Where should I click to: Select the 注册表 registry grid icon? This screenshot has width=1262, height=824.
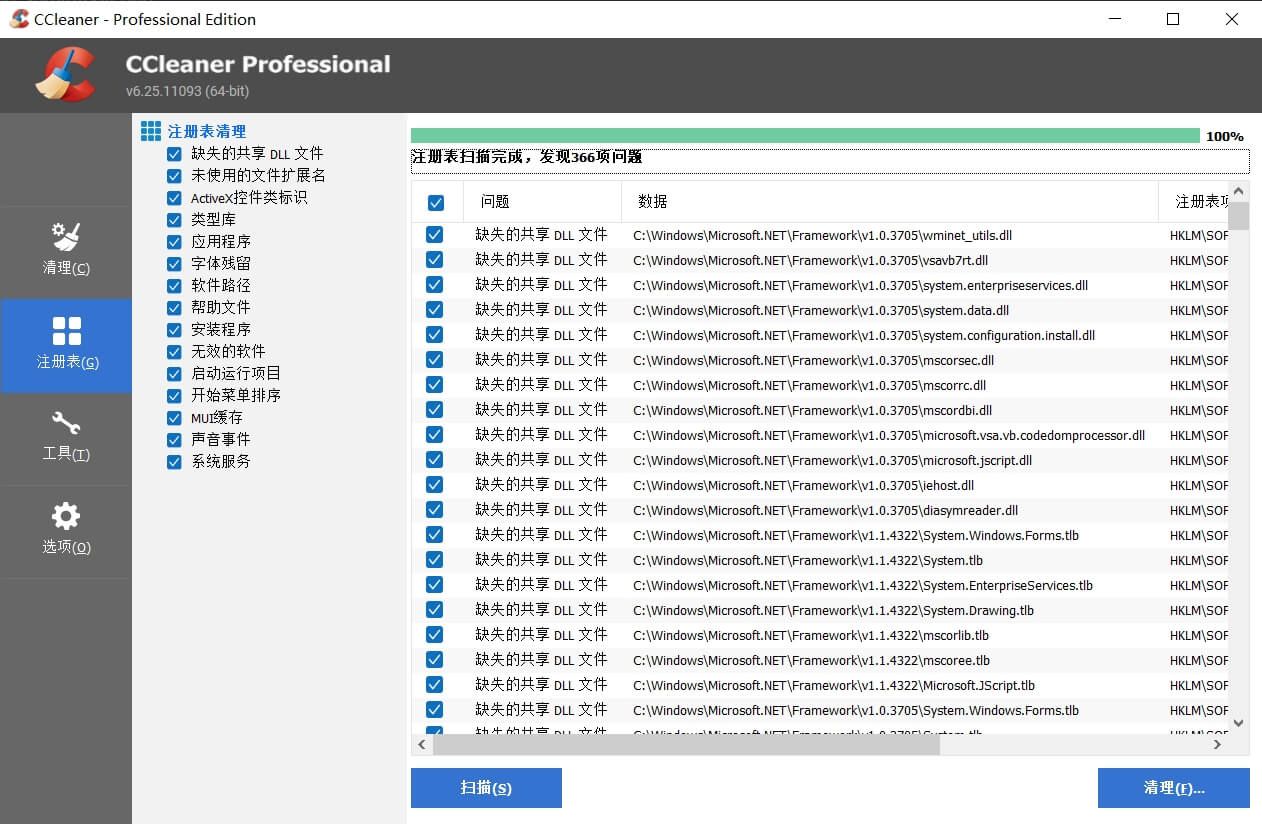click(x=66, y=331)
